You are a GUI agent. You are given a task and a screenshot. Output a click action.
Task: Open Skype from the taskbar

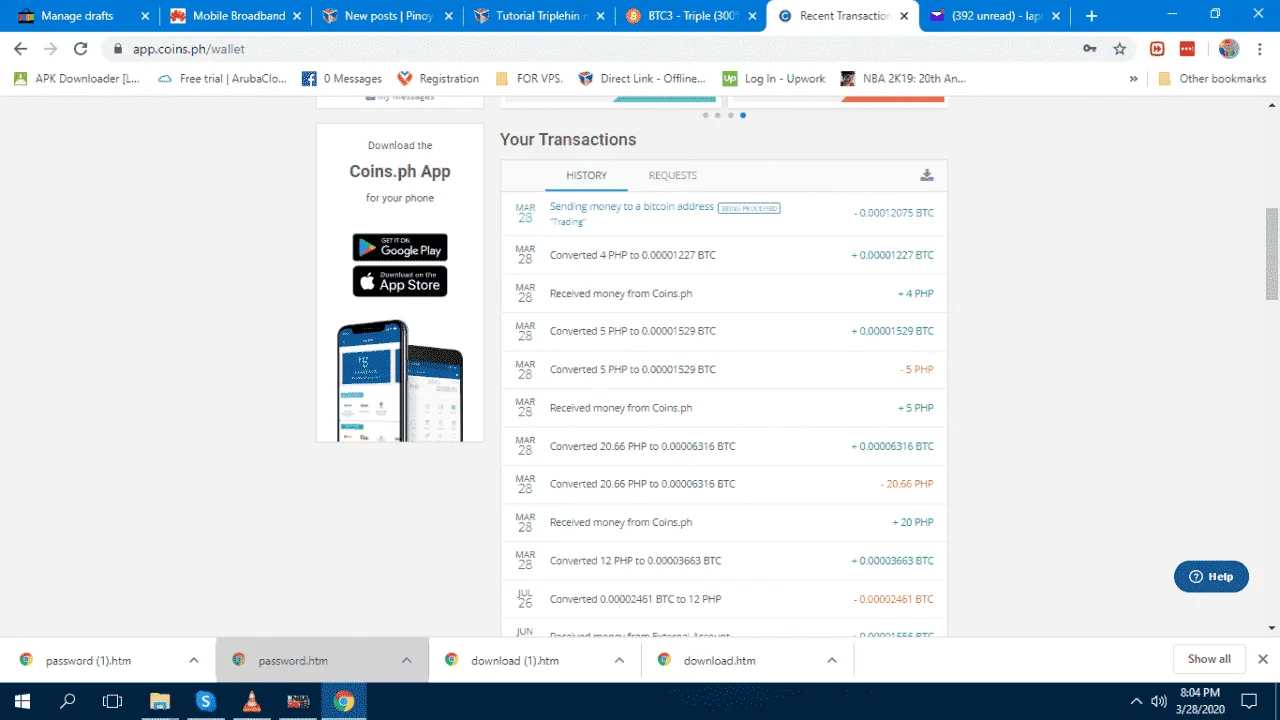click(206, 701)
